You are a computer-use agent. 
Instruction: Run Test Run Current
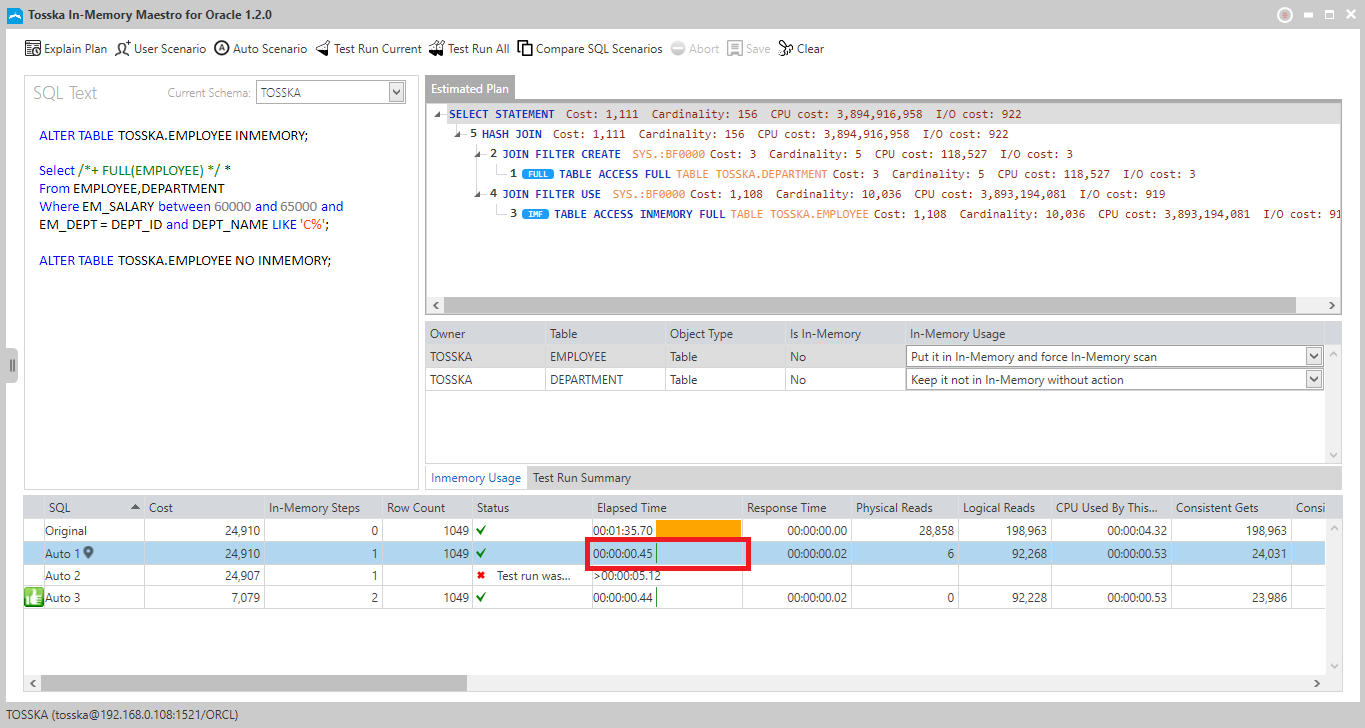368,48
